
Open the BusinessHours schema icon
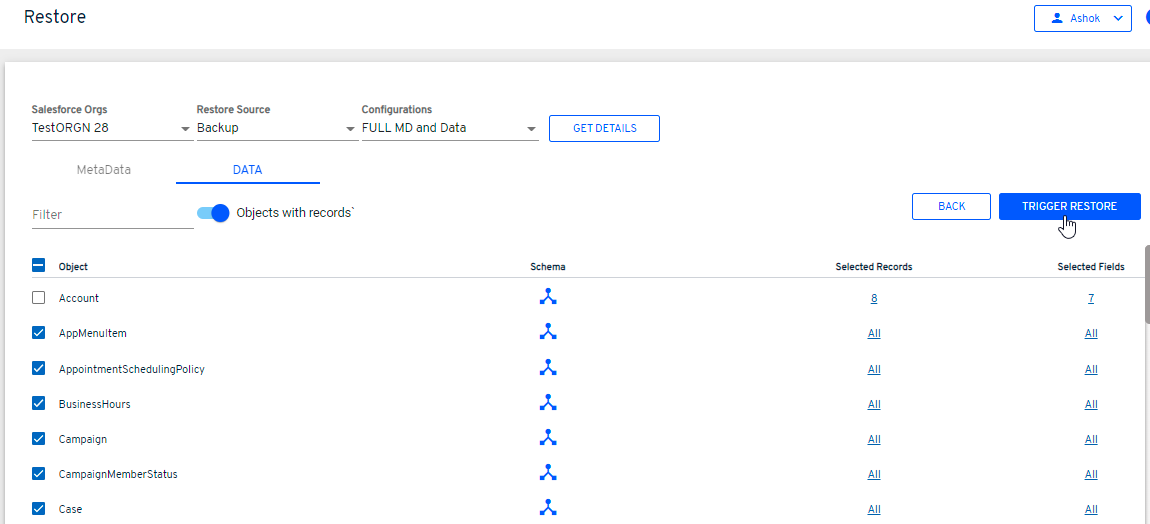coord(547,403)
